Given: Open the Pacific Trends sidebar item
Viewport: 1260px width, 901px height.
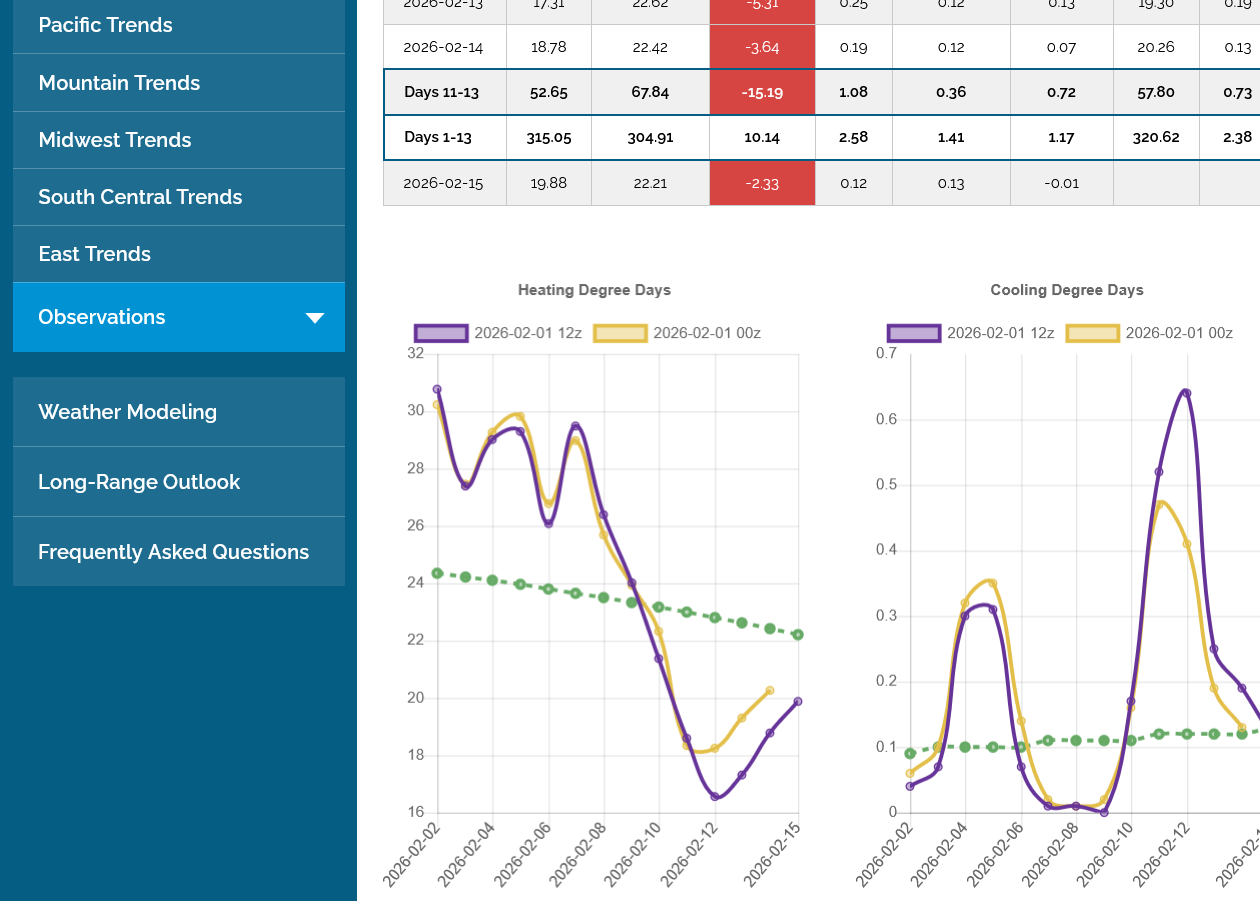Looking at the screenshot, I should (105, 25).
